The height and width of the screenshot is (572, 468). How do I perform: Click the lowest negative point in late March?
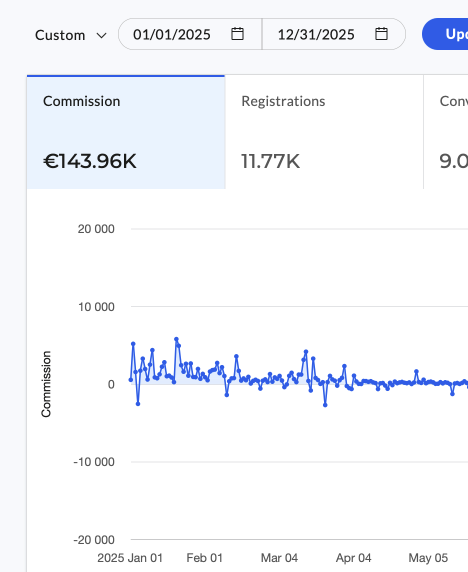(x=325, y=405)
